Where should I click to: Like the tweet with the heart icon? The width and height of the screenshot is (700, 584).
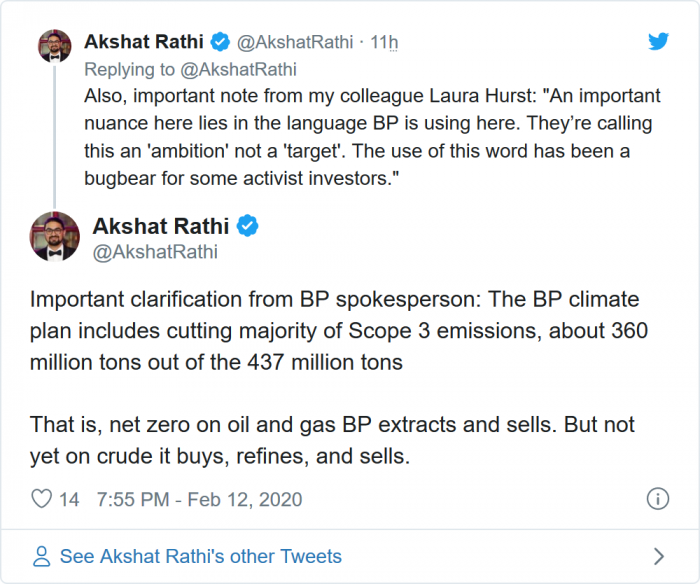[x=42, y=498]
